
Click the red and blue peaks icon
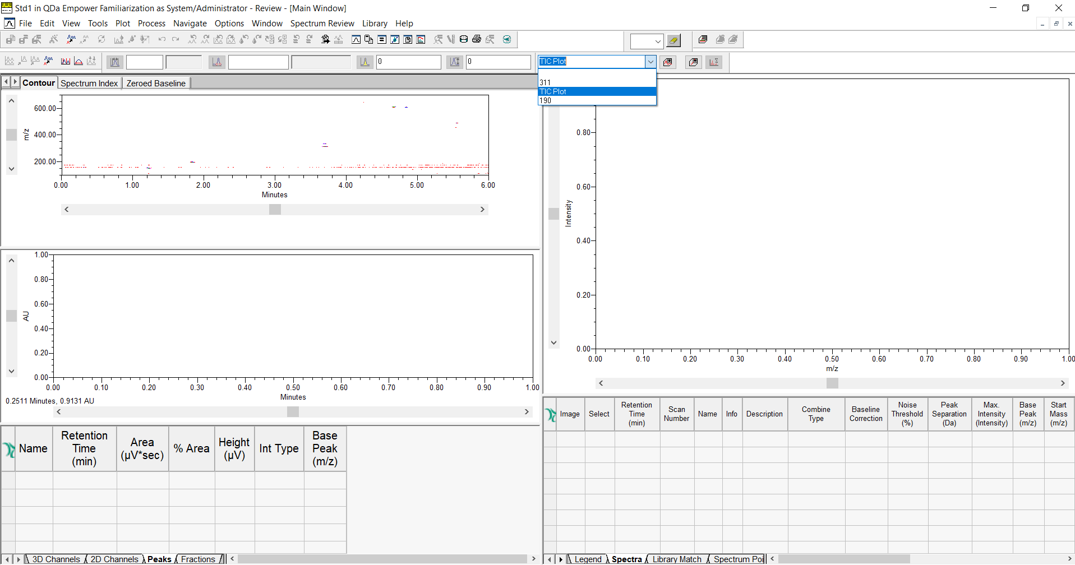point(65,62)
